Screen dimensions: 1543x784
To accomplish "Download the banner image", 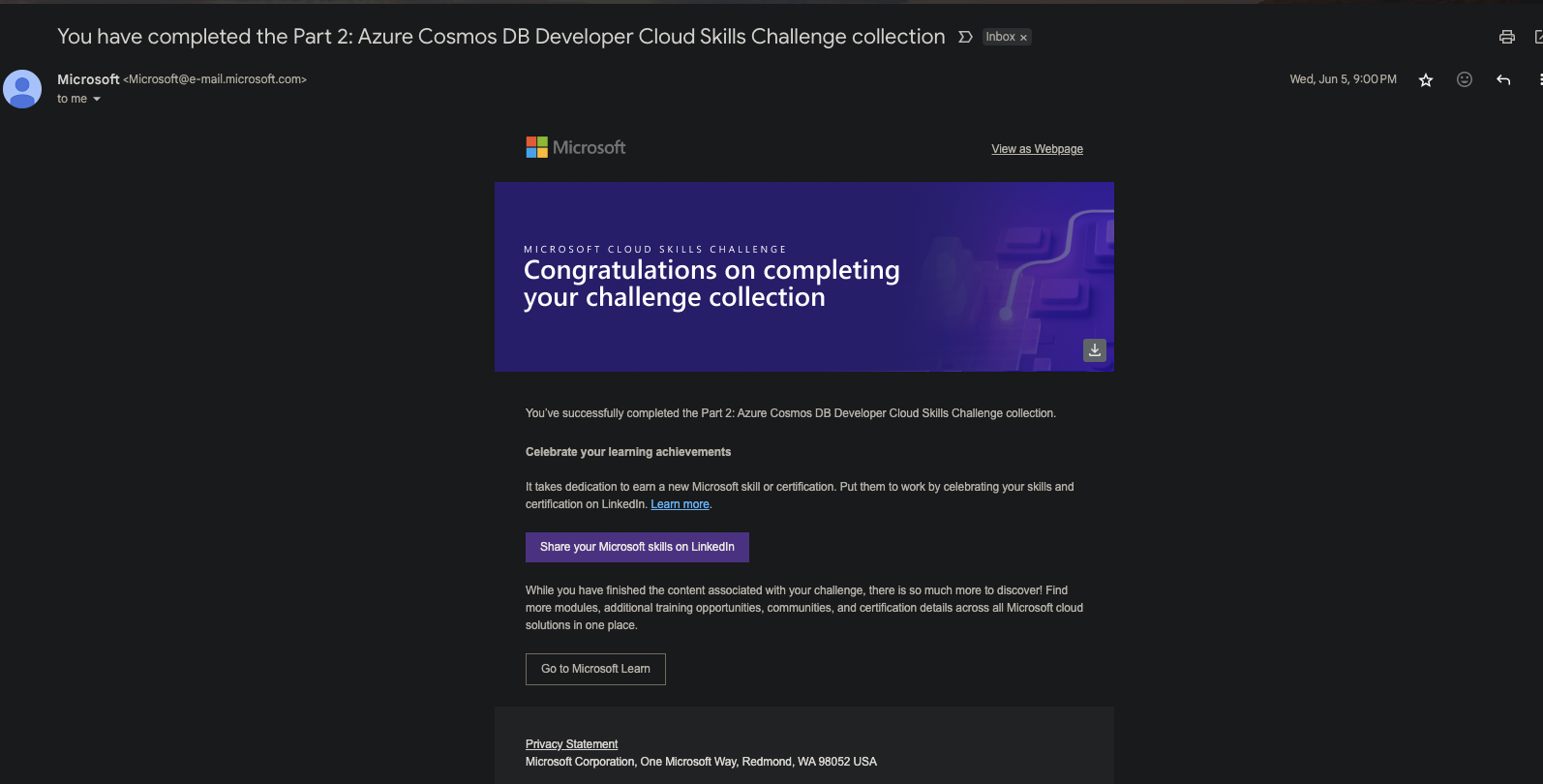I will (1095, 350).
